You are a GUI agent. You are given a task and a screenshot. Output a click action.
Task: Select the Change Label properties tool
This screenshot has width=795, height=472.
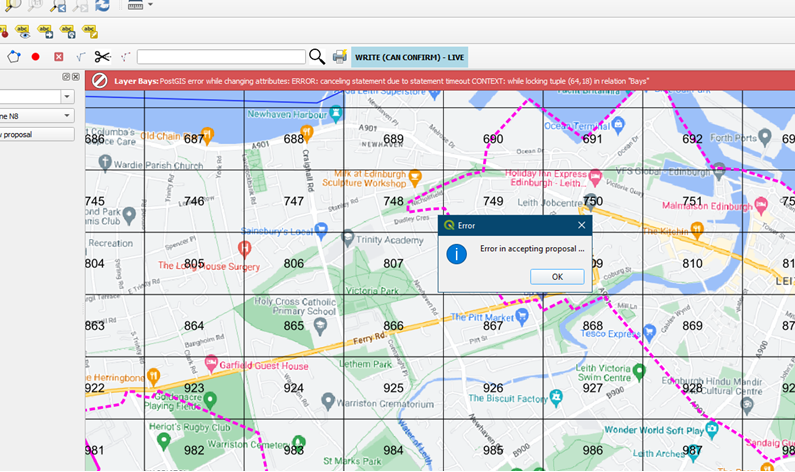point(90,32)
